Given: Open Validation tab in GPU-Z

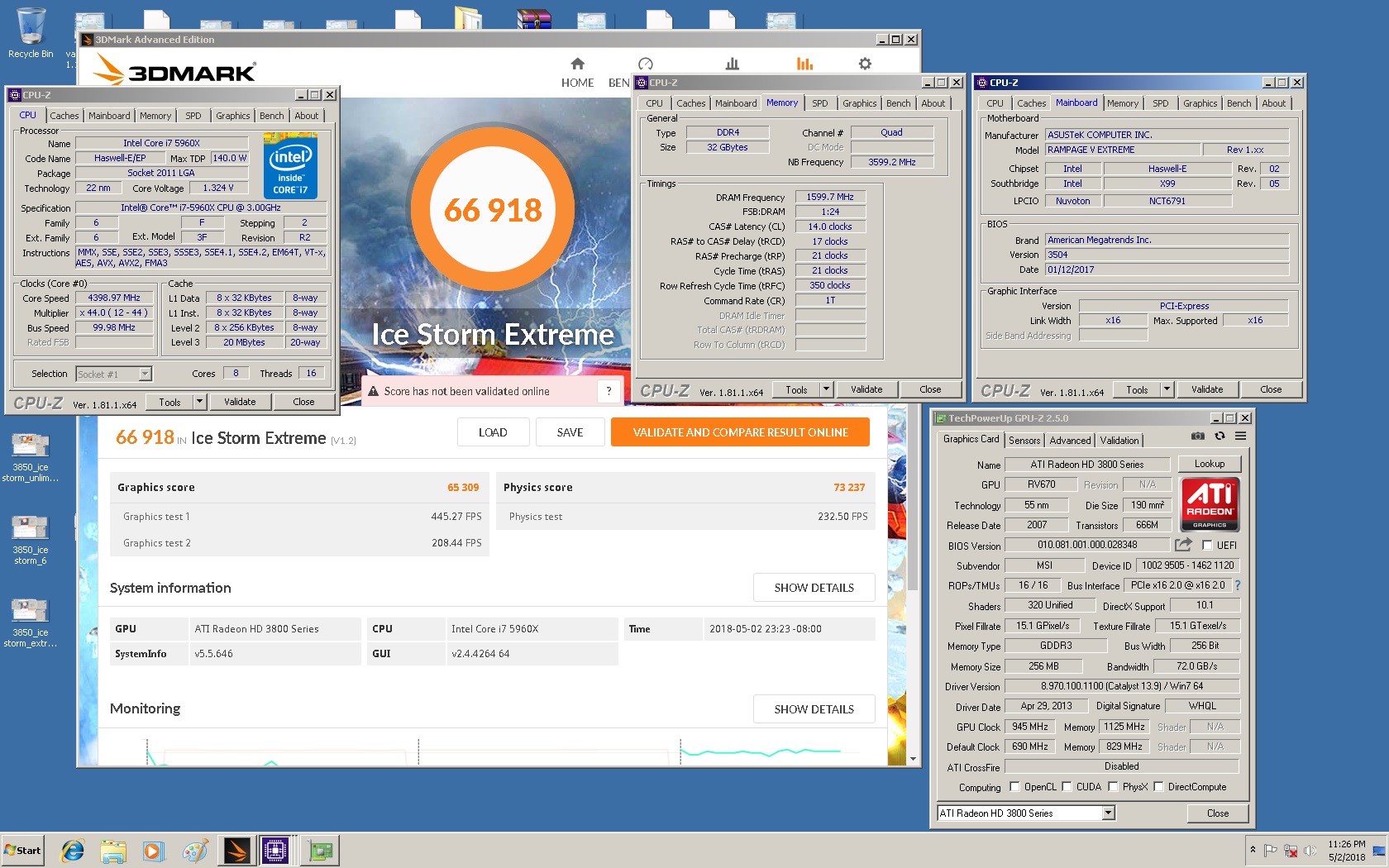Looking at the screenshot, I should (1119, 441).
